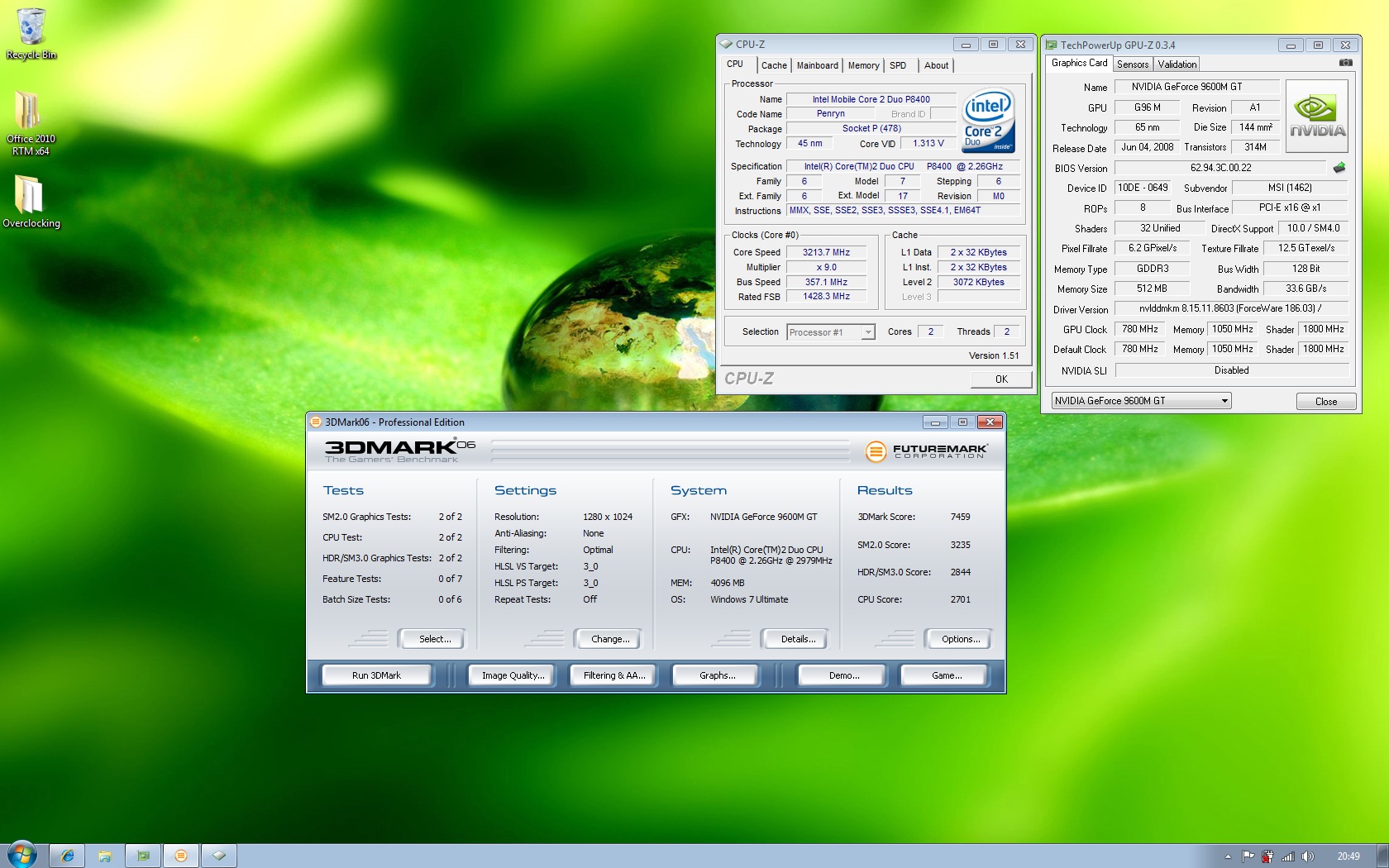Open the volume speaker tray icon
Screen dimensions: 1389x868
coord(1307,856)
